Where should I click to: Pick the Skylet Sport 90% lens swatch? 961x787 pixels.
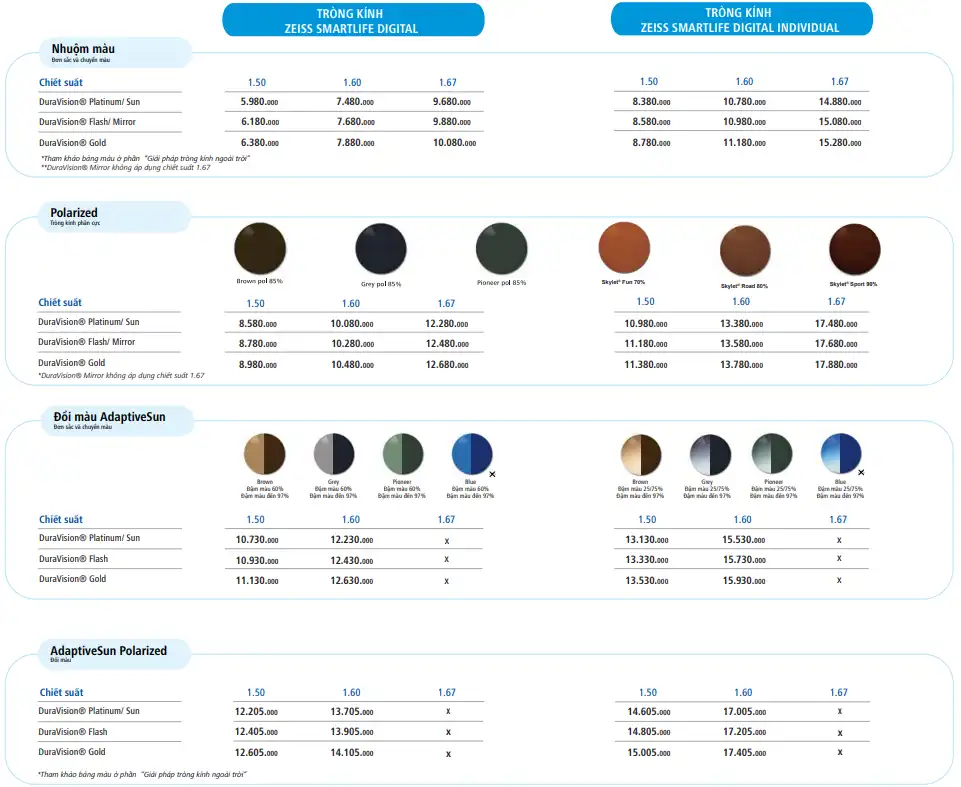[854, 249]
